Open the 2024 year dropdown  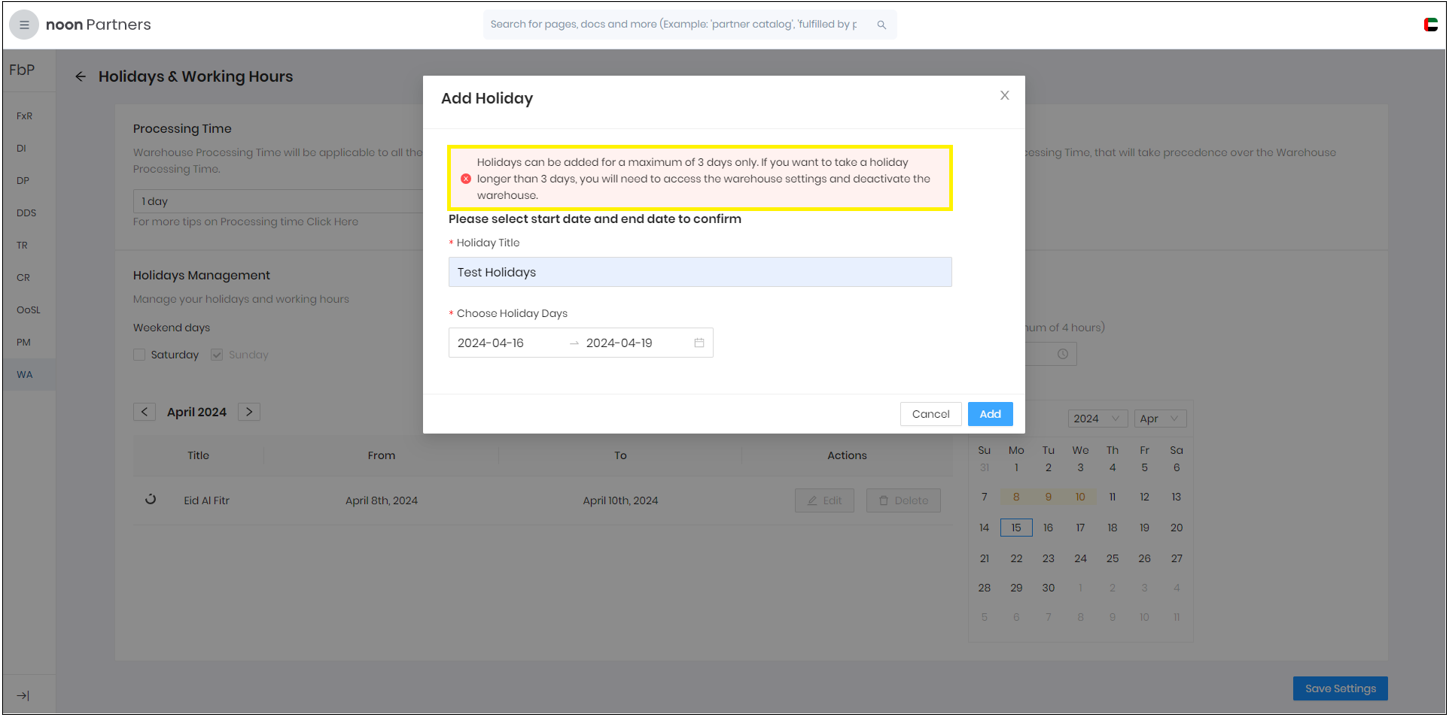click(x=1097, y=418)
